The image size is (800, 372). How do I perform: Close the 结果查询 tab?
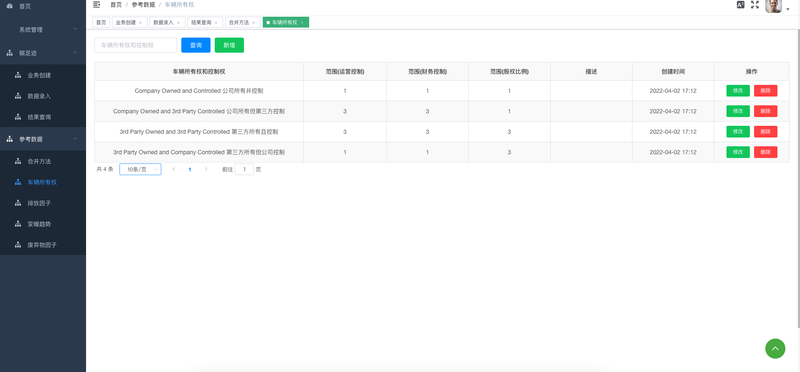point(216,23)
